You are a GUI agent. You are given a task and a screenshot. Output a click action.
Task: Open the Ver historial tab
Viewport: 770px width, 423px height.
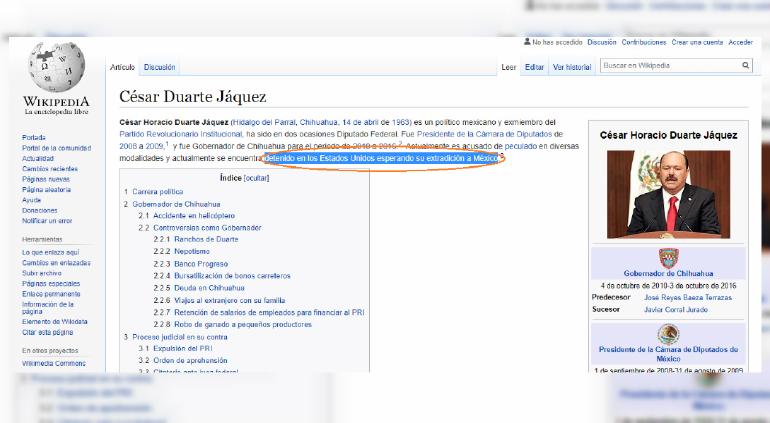tap(572, 67)
